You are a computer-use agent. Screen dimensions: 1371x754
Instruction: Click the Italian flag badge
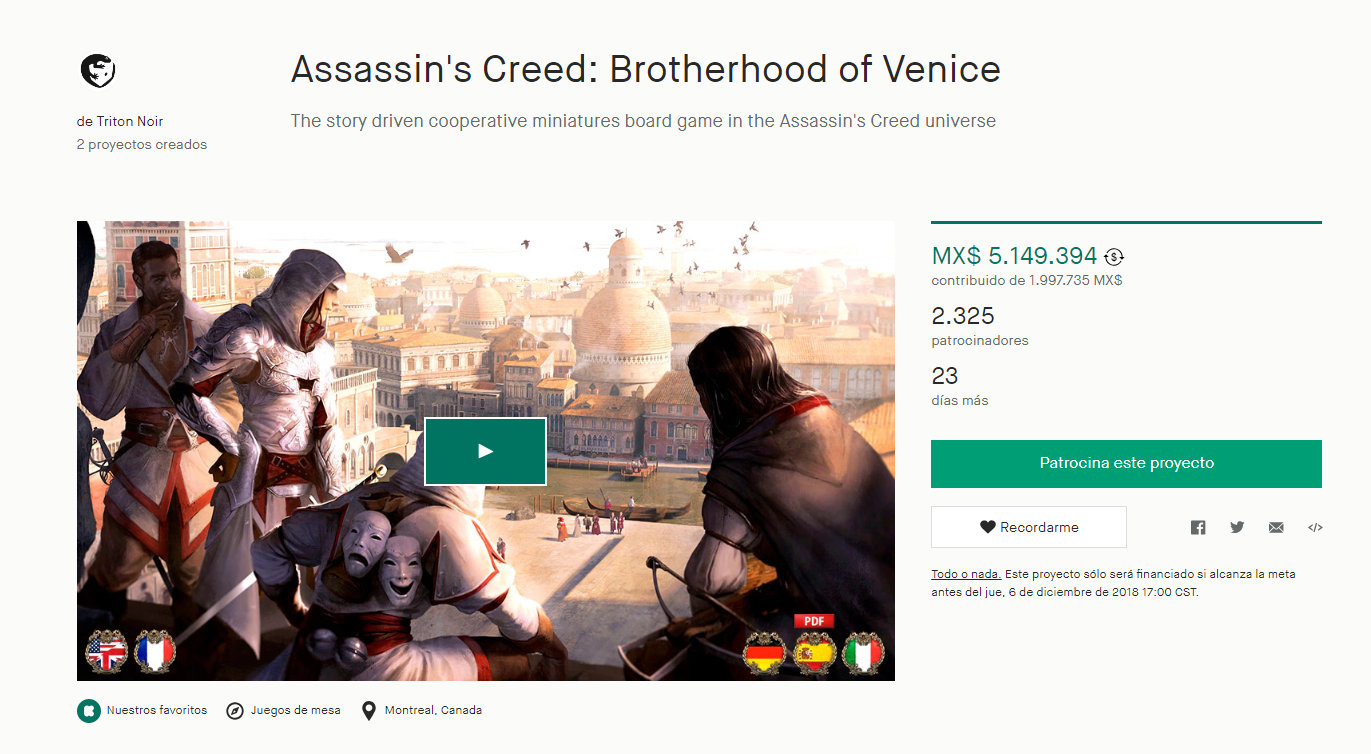click(864, 653)
